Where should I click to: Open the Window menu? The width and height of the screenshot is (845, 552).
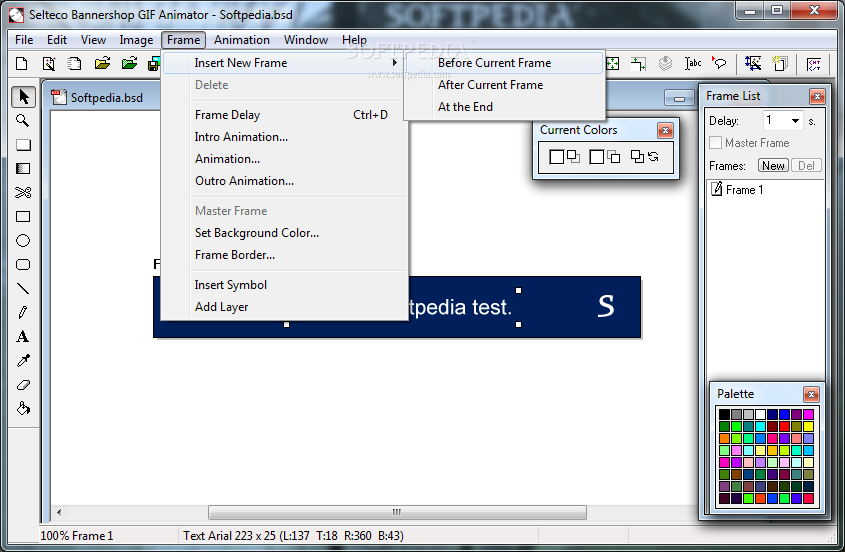(x=306, y=40)
